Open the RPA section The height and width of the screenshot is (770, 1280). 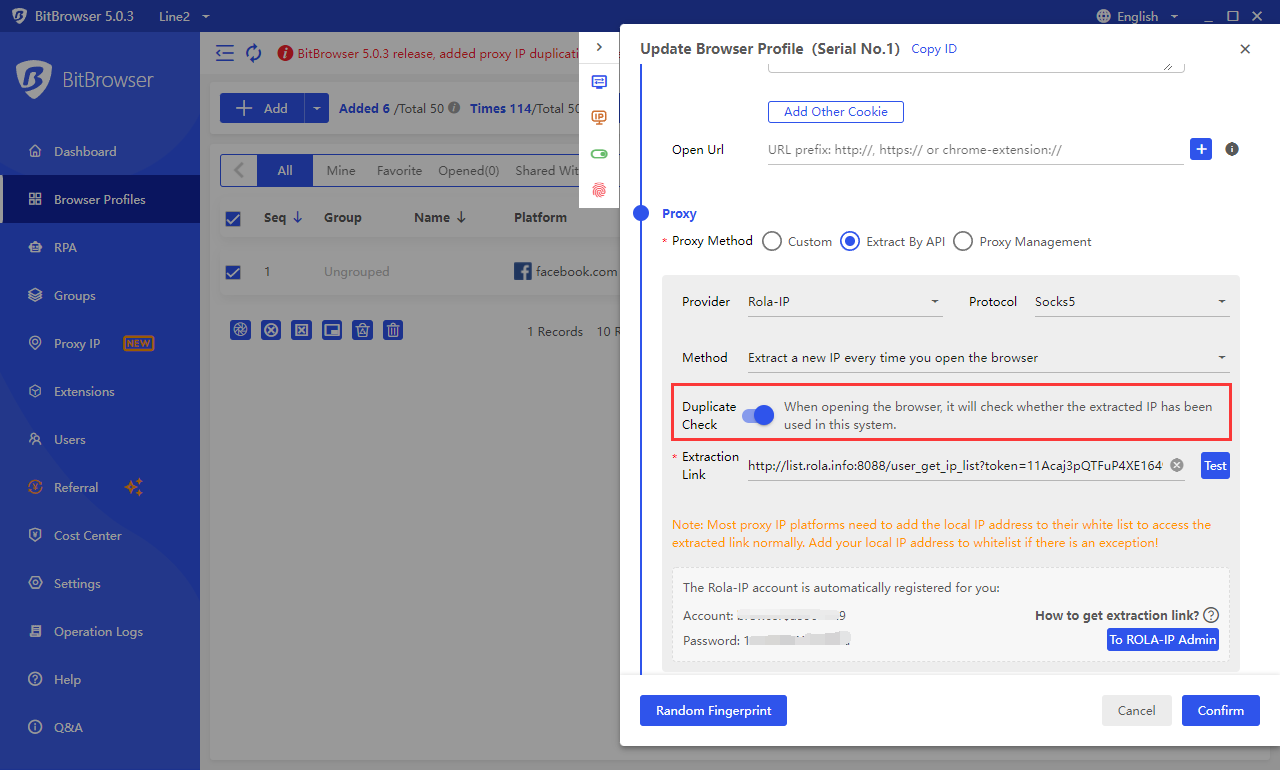[x=100, y=248]
